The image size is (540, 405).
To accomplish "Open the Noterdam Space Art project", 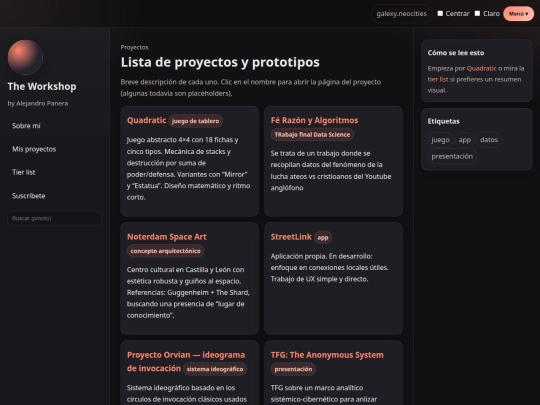I will coord(167,237).
